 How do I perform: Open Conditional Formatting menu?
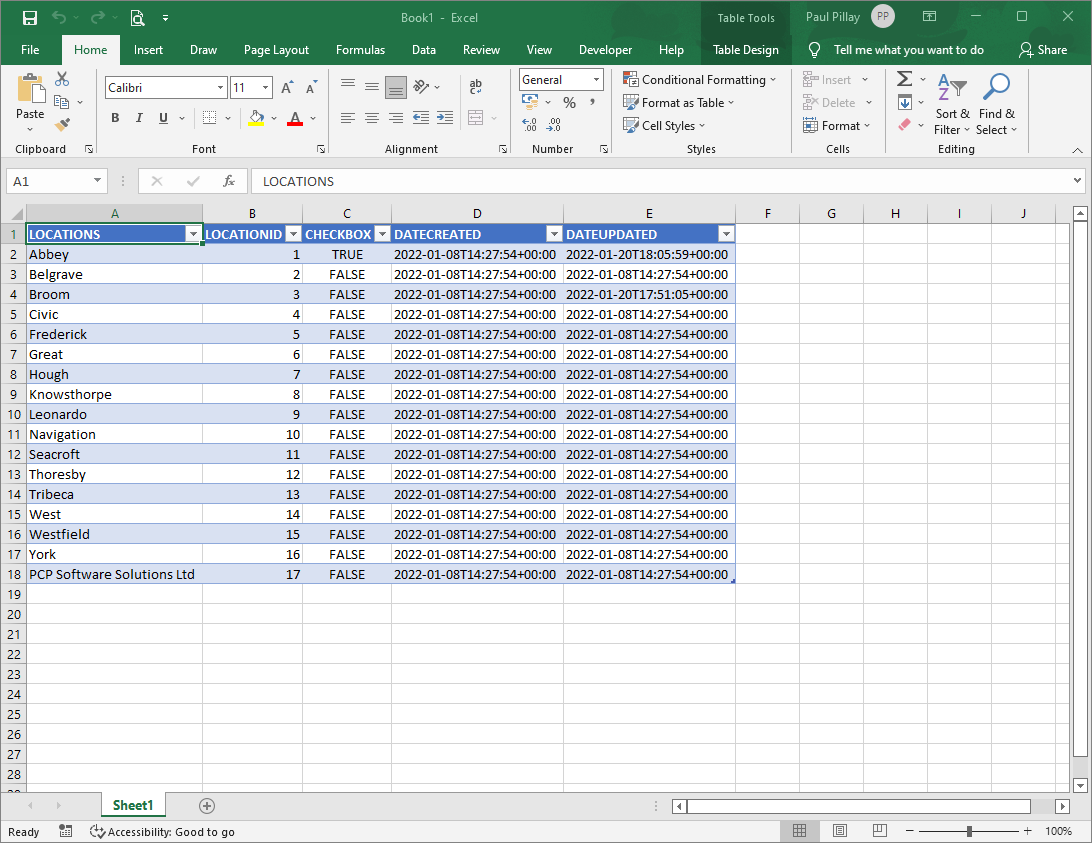point(700,80)
